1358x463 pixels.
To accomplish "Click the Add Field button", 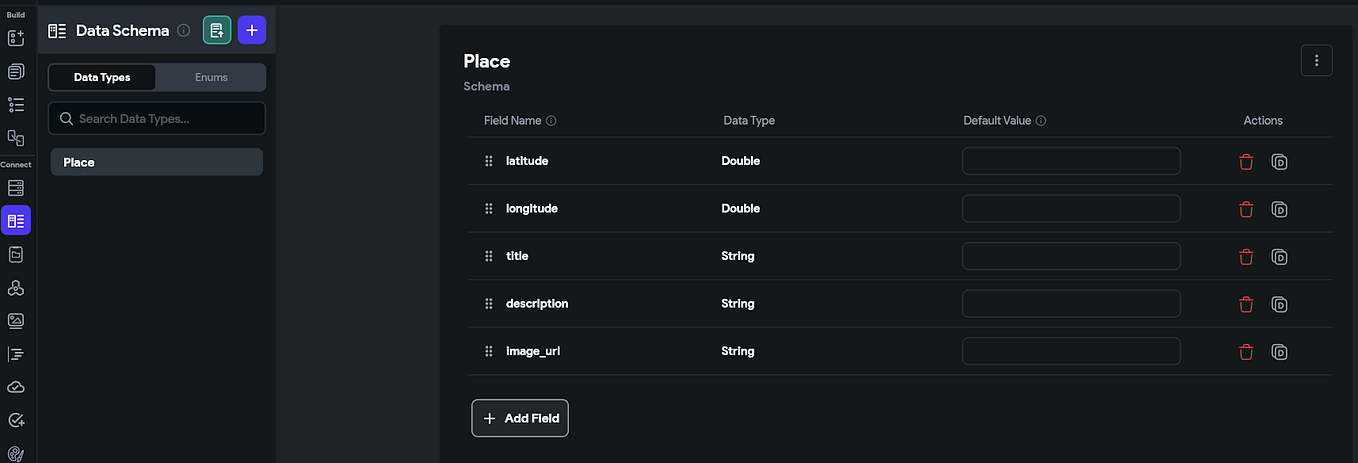I will 520,418.
